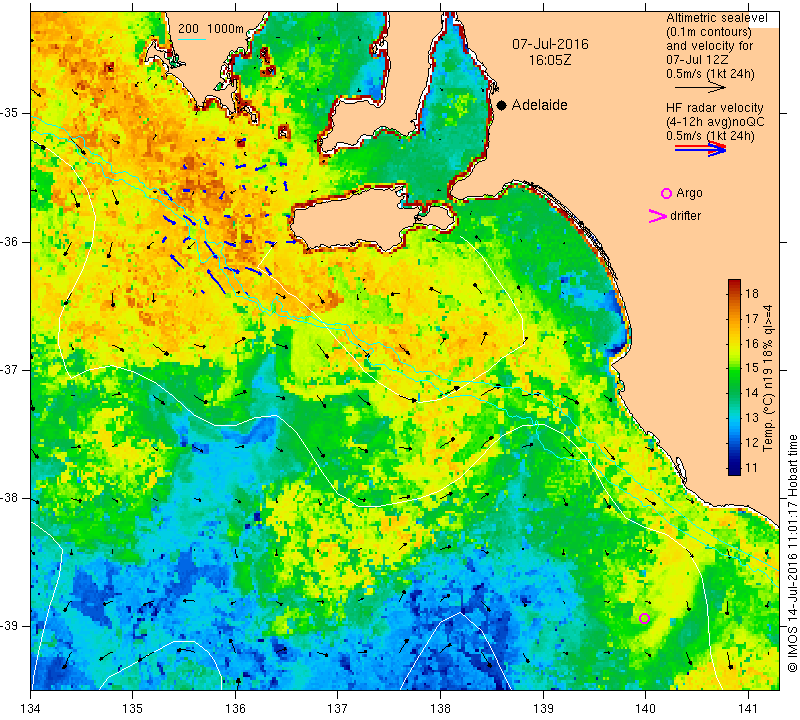
Task: Click the Adelaide city label
Action: 539,105
